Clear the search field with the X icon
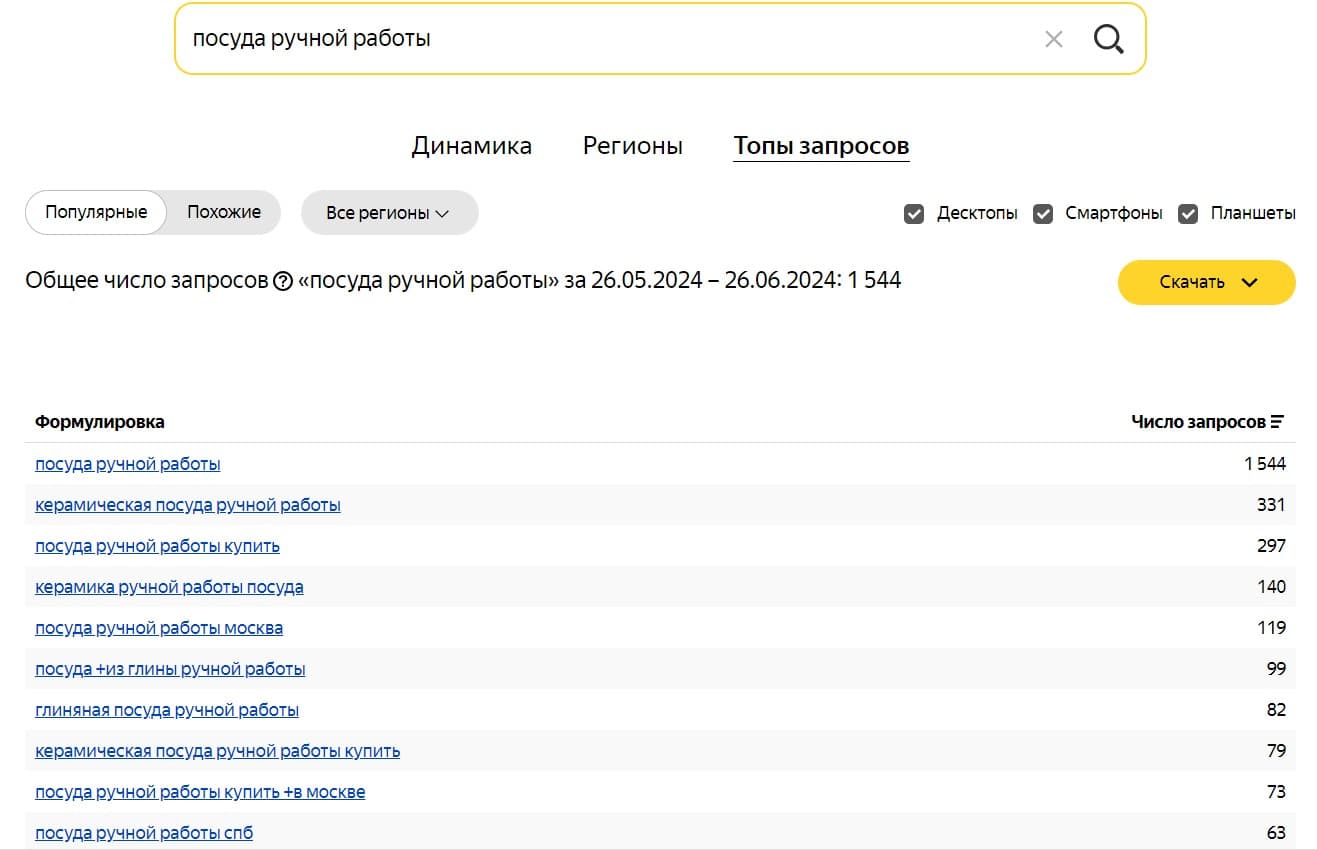Image resolution: width=1317 pixels, height=850 pixels. pyautogui.click(x=1053, y=39)
